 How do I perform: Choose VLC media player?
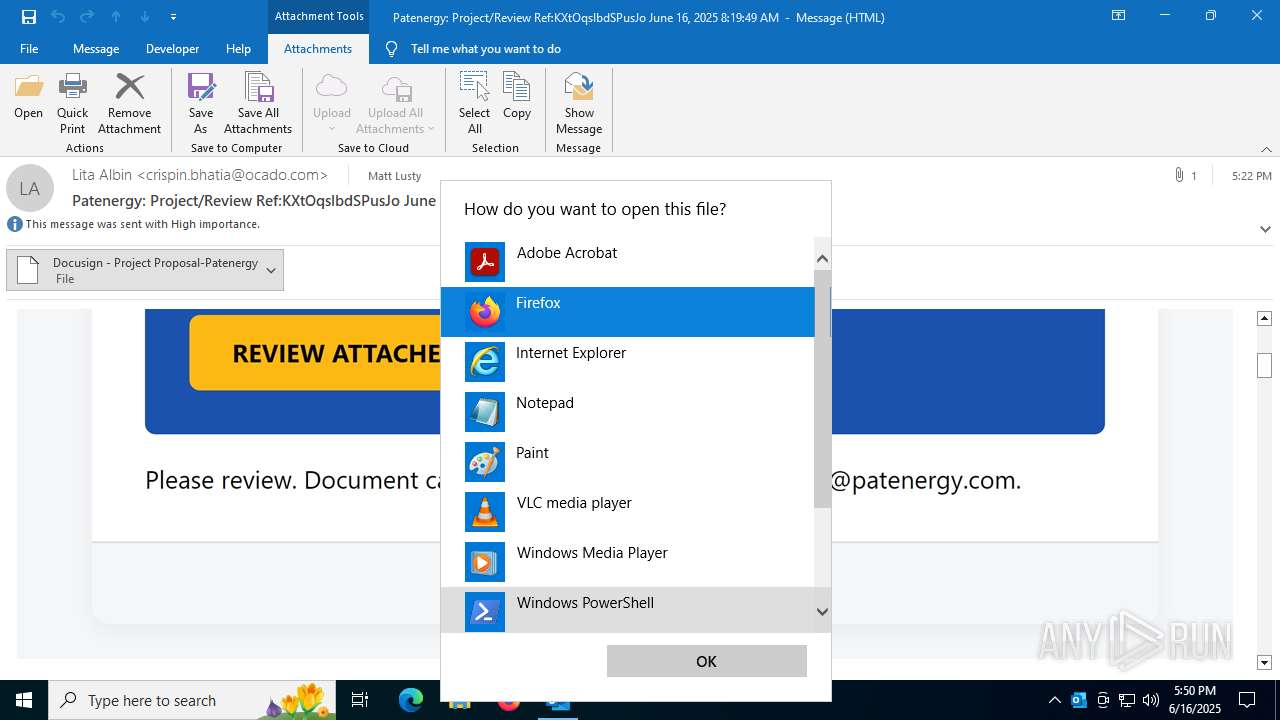pyautogui.click(x=628, y=512)
